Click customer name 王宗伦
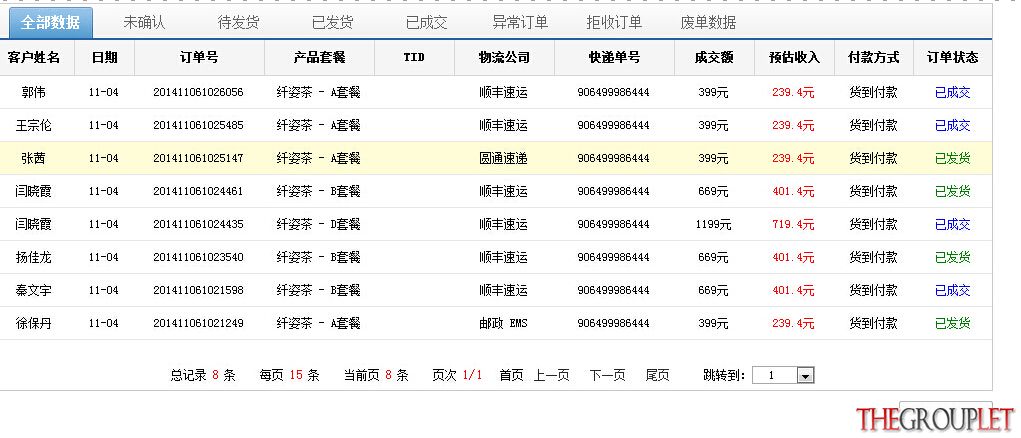Image resolution: width=1021 pixels, height=438 pixels. coord(34,126)
